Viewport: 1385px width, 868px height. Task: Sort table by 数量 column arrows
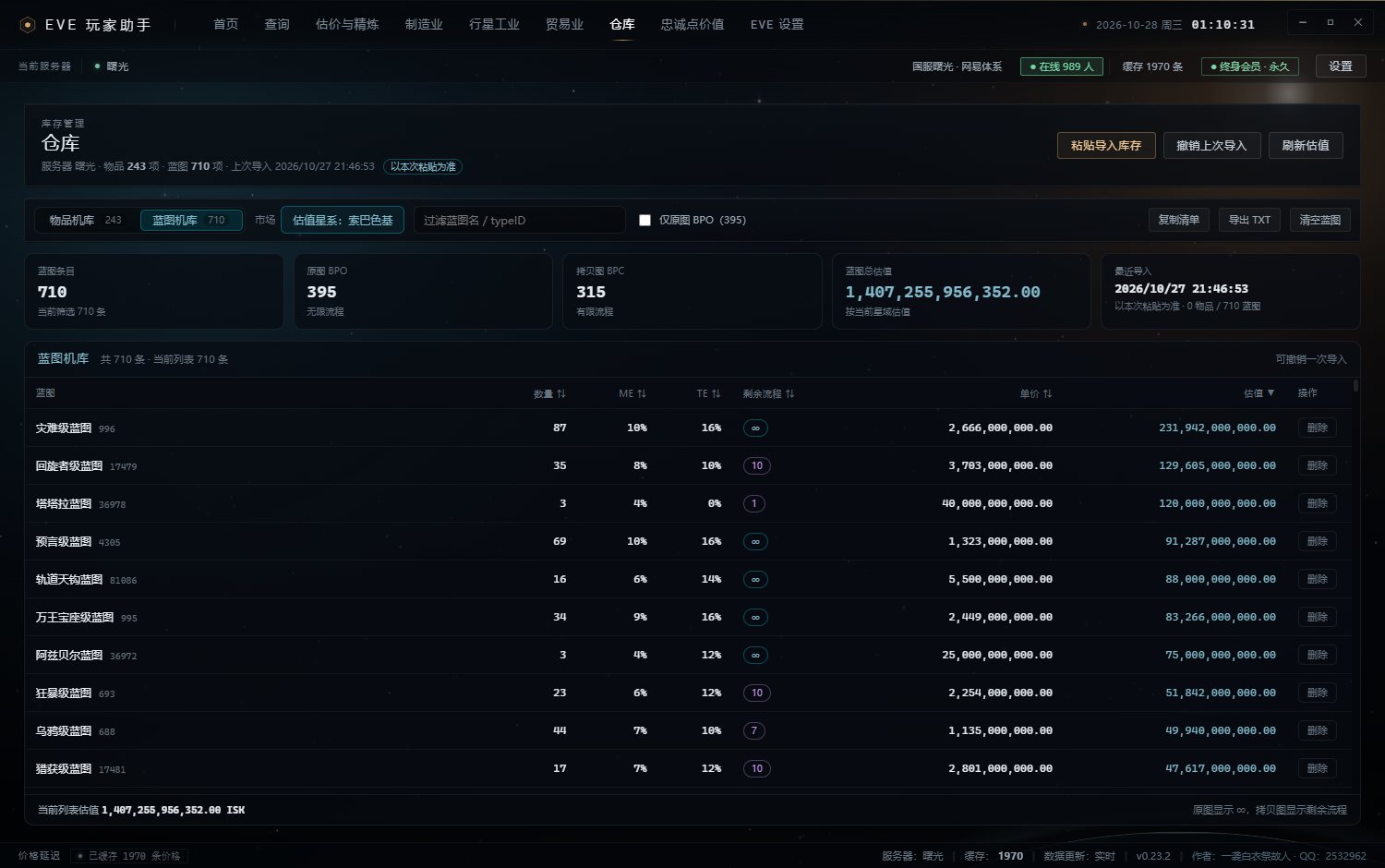click(x=561, y=393)
